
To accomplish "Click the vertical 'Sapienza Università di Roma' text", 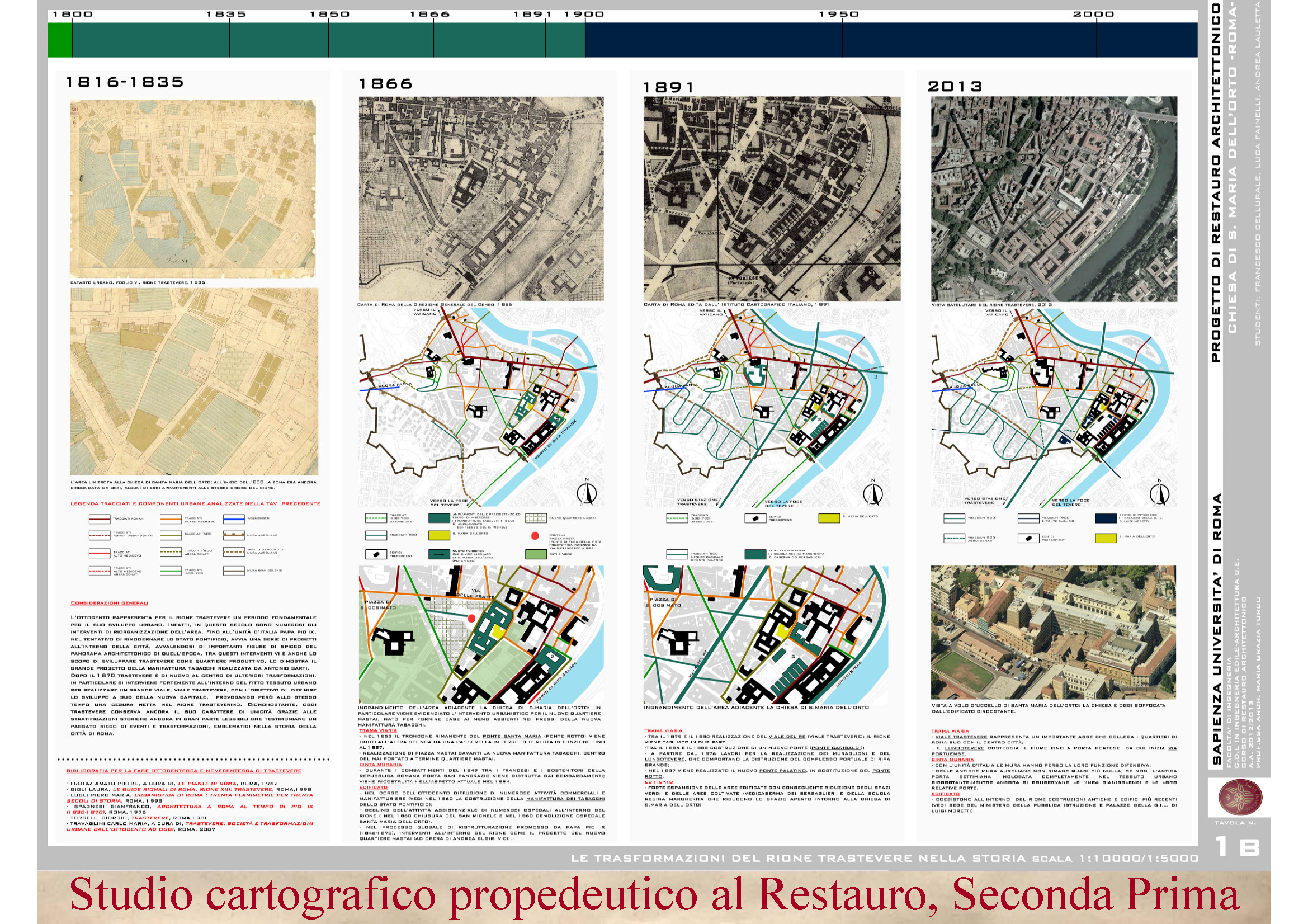I will pos(1217,629).
